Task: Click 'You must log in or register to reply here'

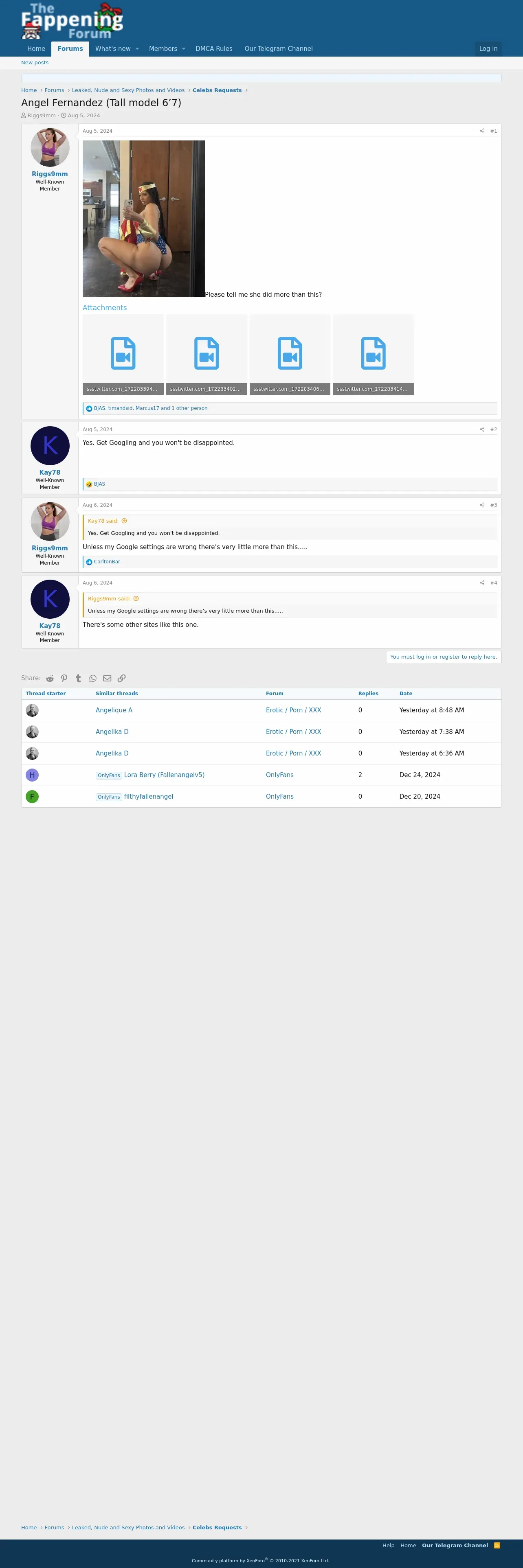Action: (x=443, y=657)
